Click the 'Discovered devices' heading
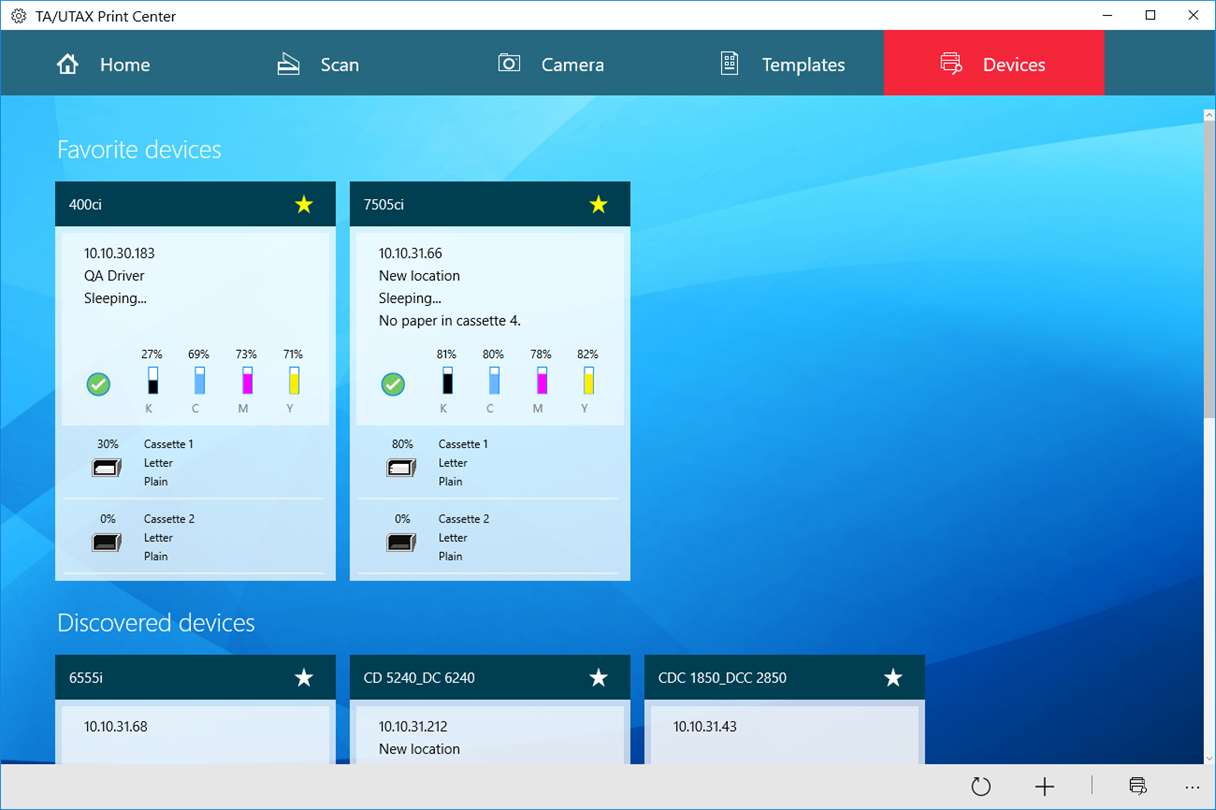 [156, 623]
